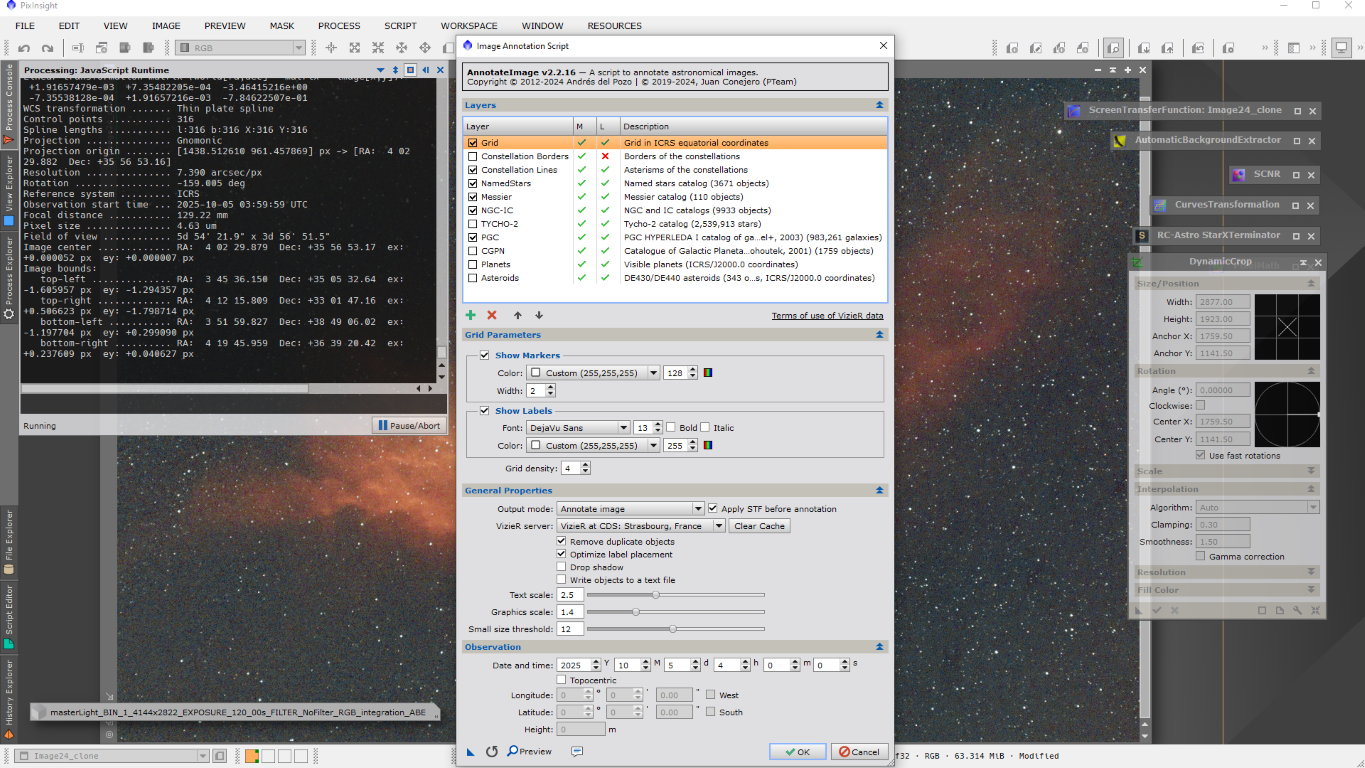
Task: Move the selected layer down with the arrow icon
Action: [539, 315]
